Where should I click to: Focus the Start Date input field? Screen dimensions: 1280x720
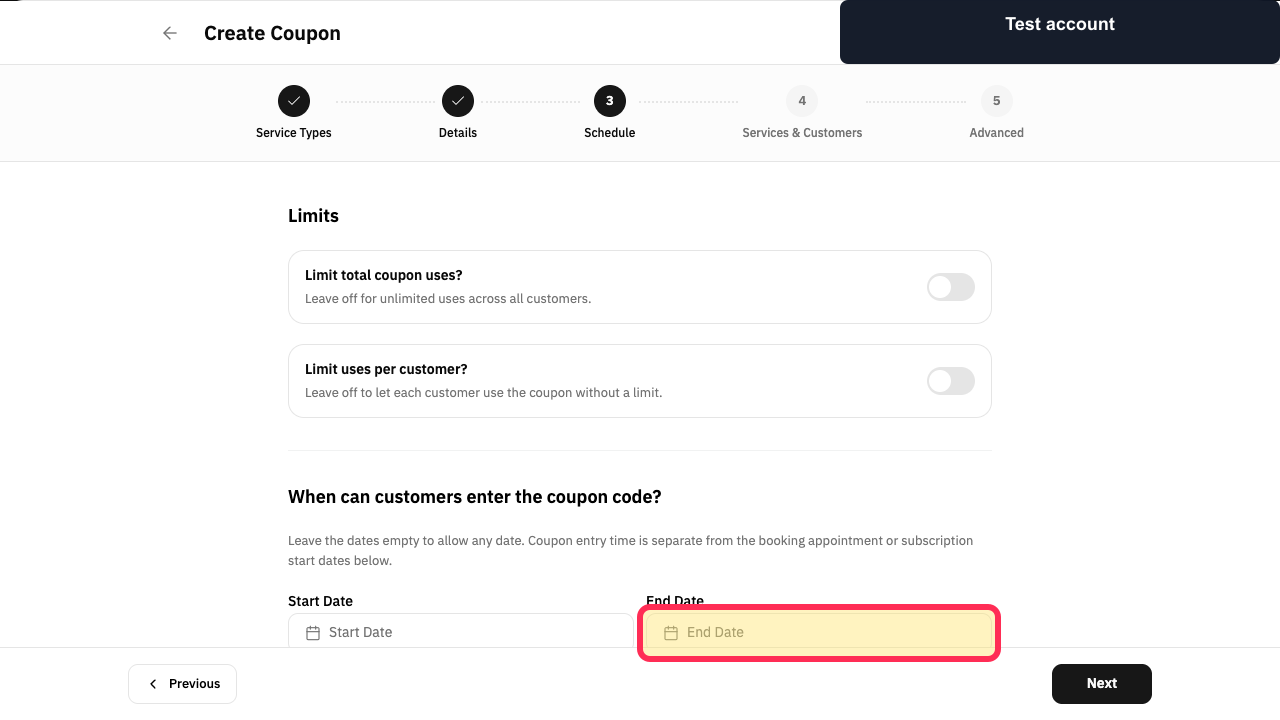(461, 631)
